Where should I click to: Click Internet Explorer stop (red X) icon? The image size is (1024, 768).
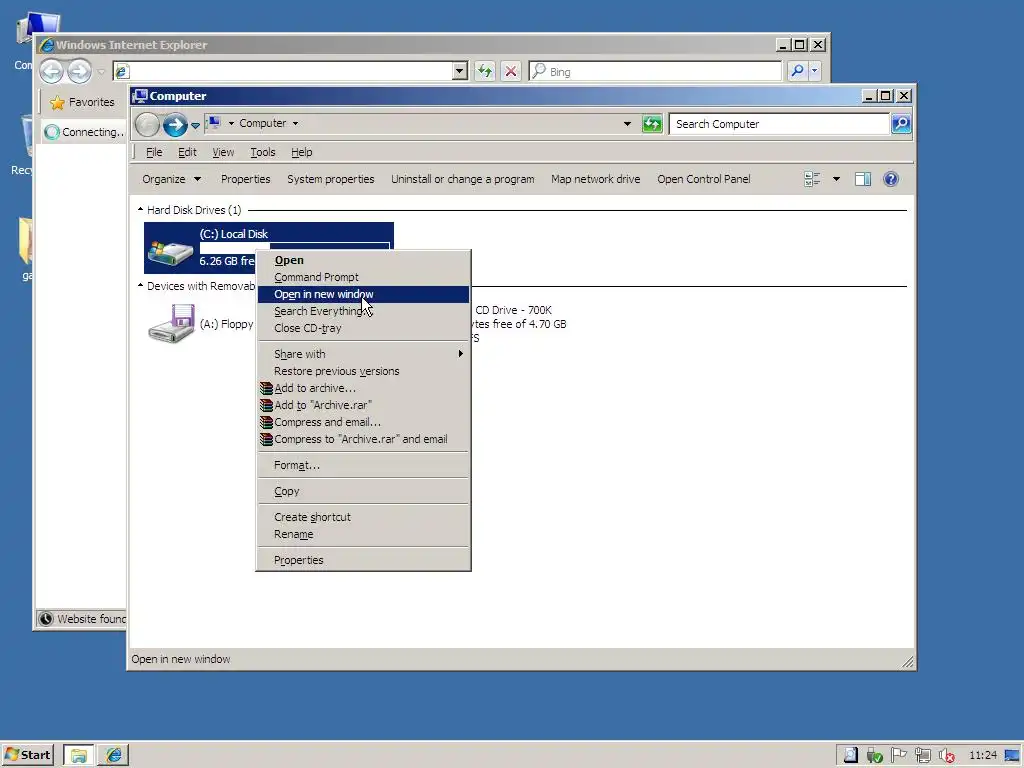pyautogui.click(x=511, y=71)
